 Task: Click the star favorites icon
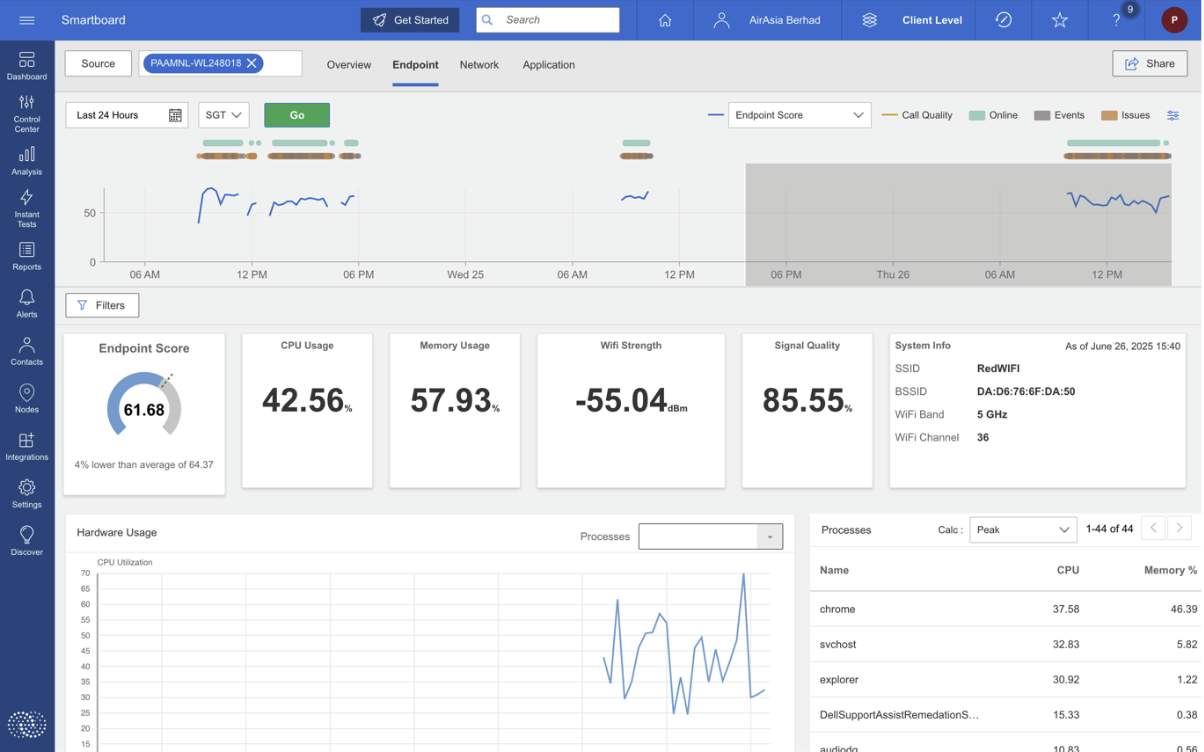coord(1060,20)
